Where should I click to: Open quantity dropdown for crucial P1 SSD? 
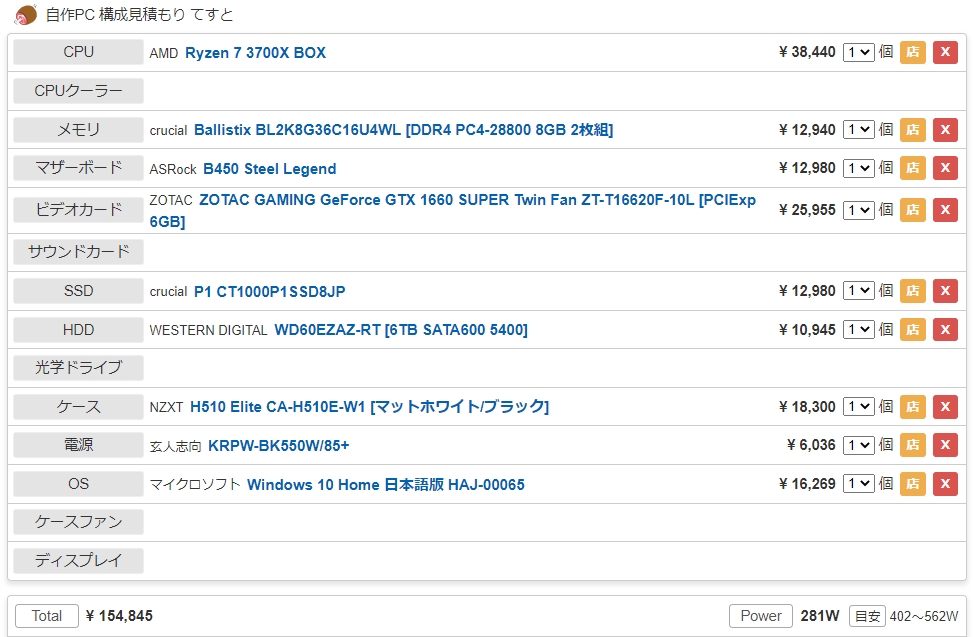click(x=858, y=291)
